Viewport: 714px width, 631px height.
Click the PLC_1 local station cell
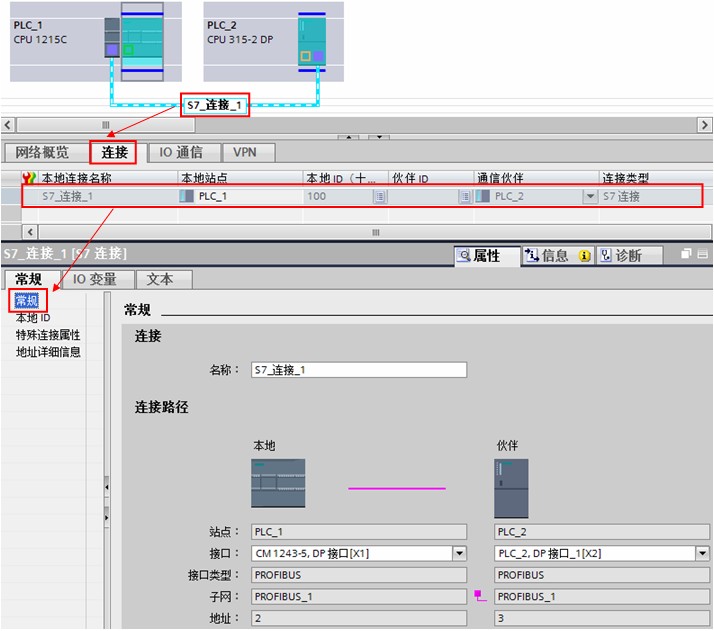213,196
